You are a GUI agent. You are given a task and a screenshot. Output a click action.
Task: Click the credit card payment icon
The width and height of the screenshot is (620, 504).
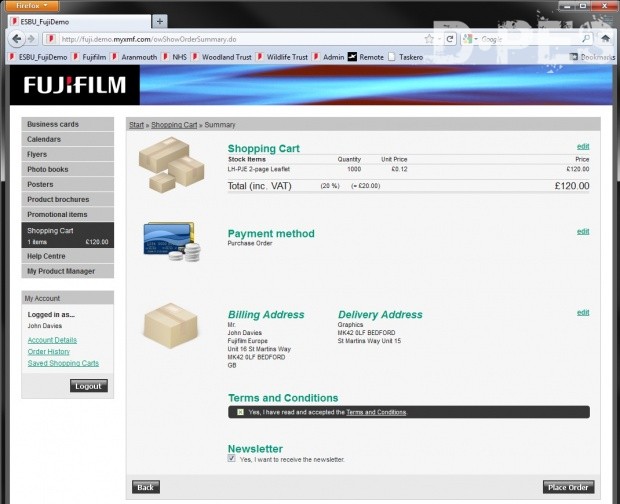click(x=172, y=241)
